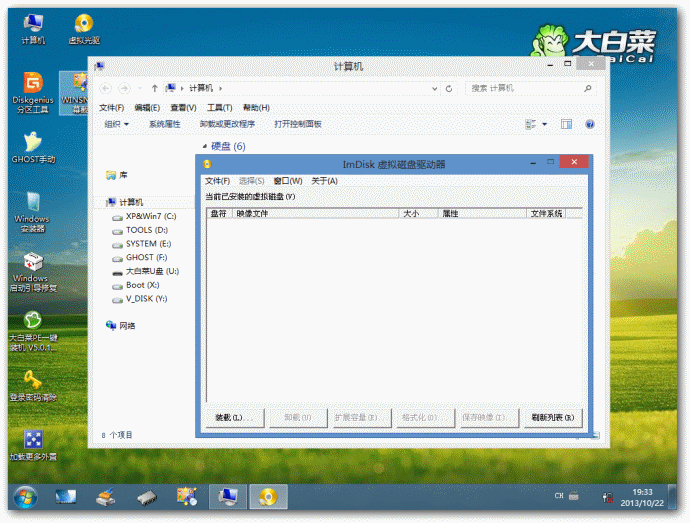Select SYSTEM (E:) drive

142,243
